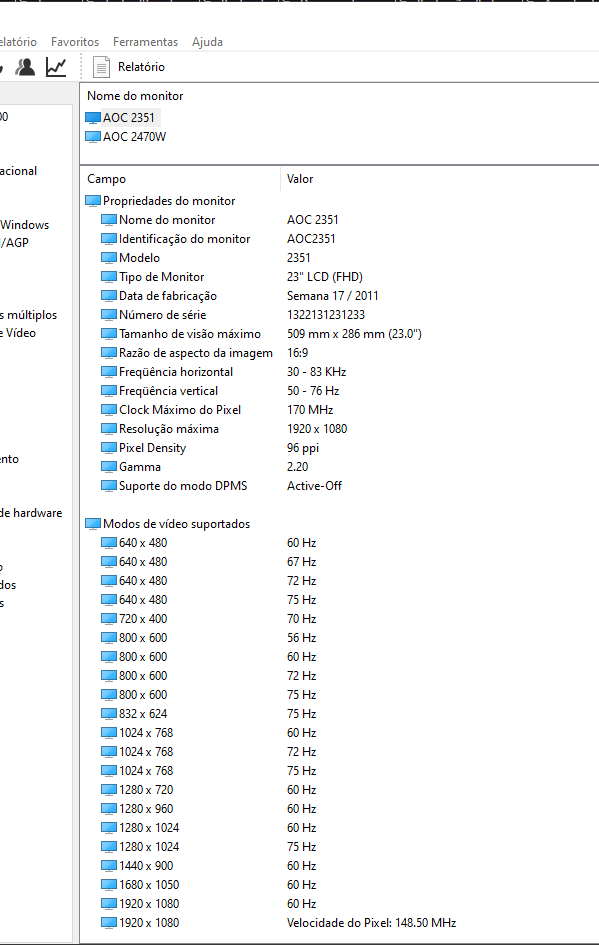Open the Ajuda menu
The image size is (599, 945).
207,42
